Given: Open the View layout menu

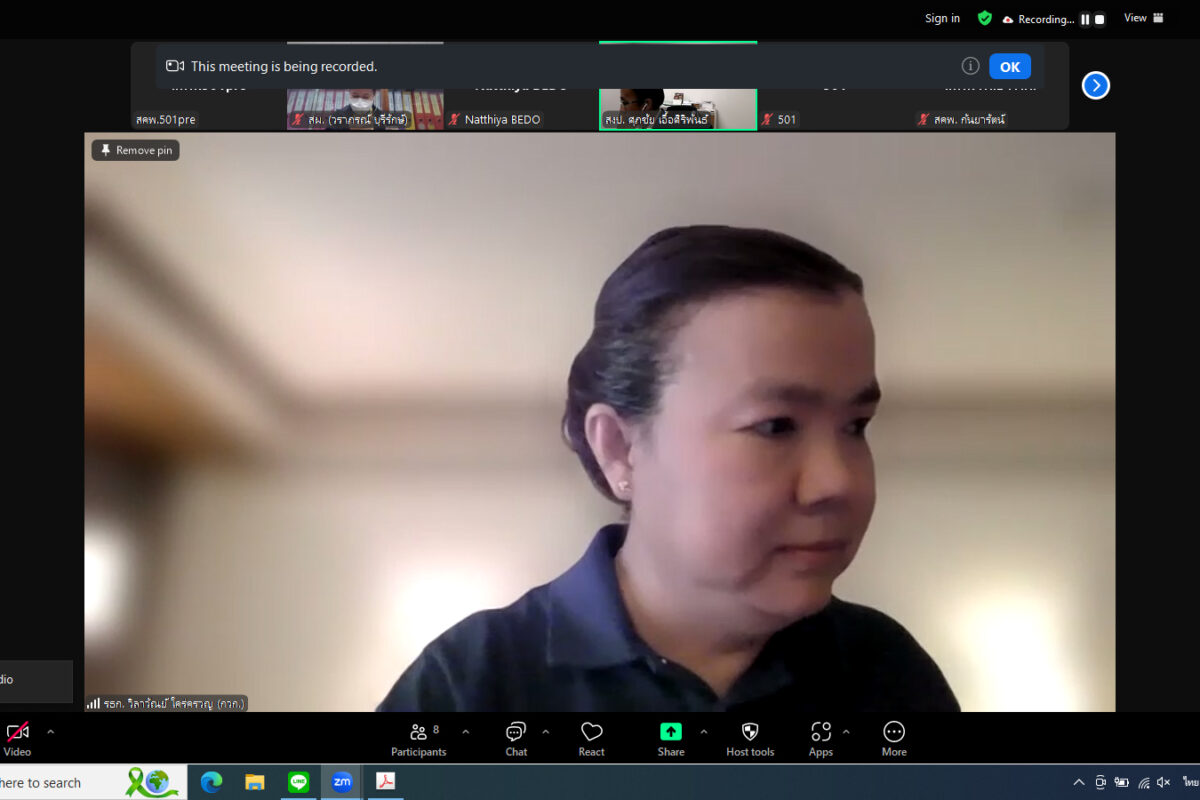Looking at the screenshot, I should (1144, 18).
